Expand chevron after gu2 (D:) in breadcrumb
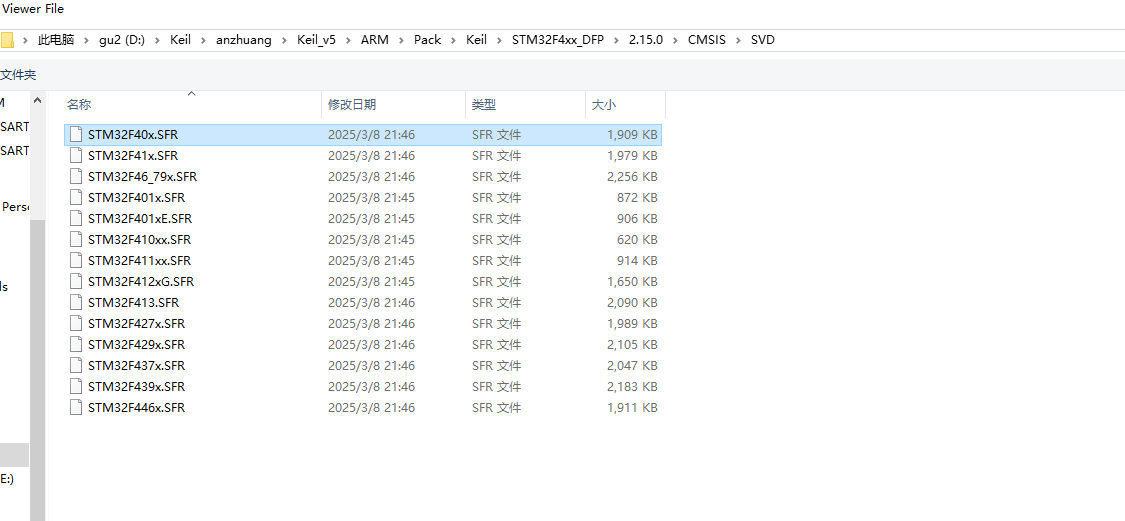The width and height of the screenshot is (1125, 521). click(x=157, y=40)
